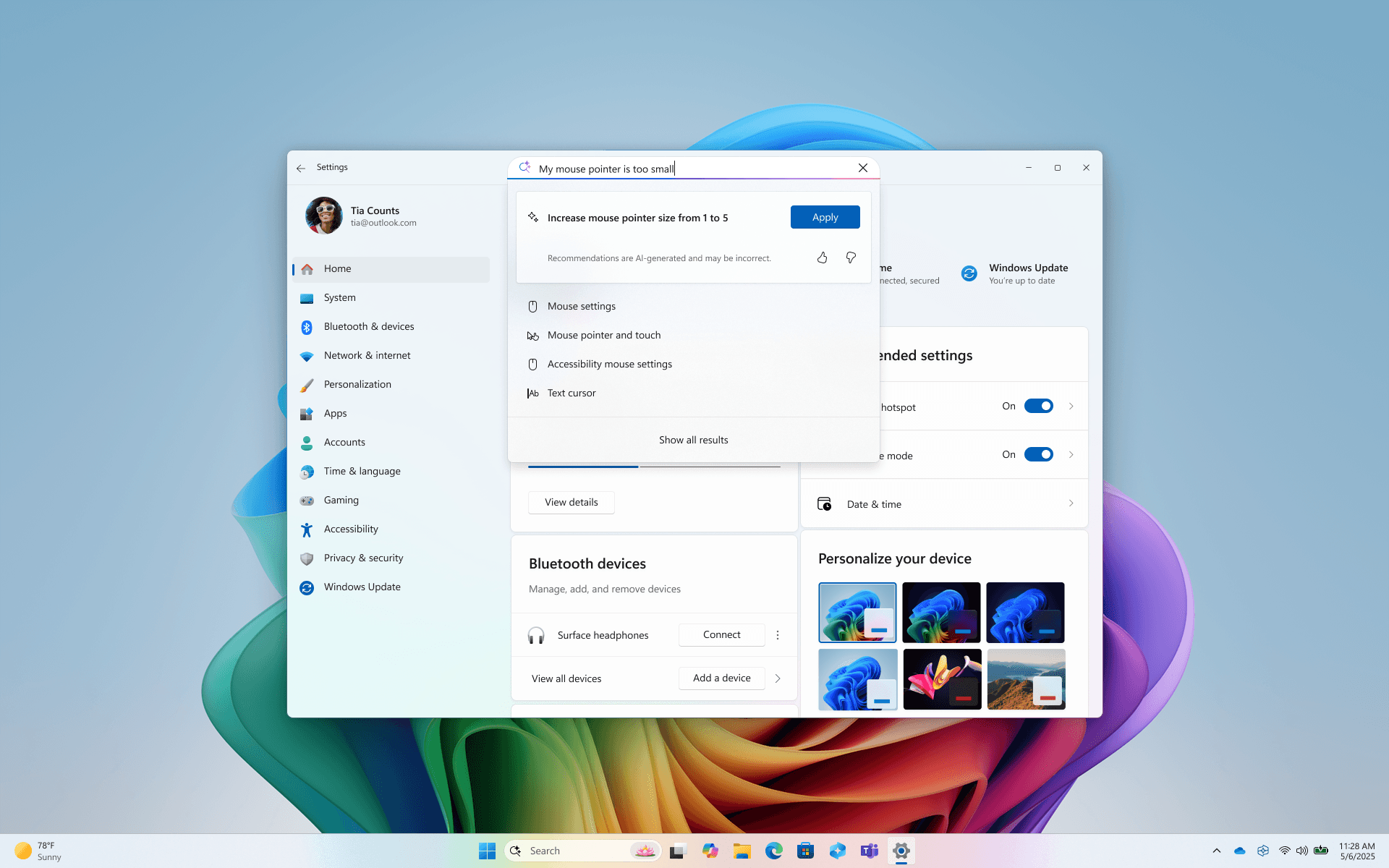Click Show all results
Image resolution: width=1389 pixels, height=868 pixels.
pos(693,439)
